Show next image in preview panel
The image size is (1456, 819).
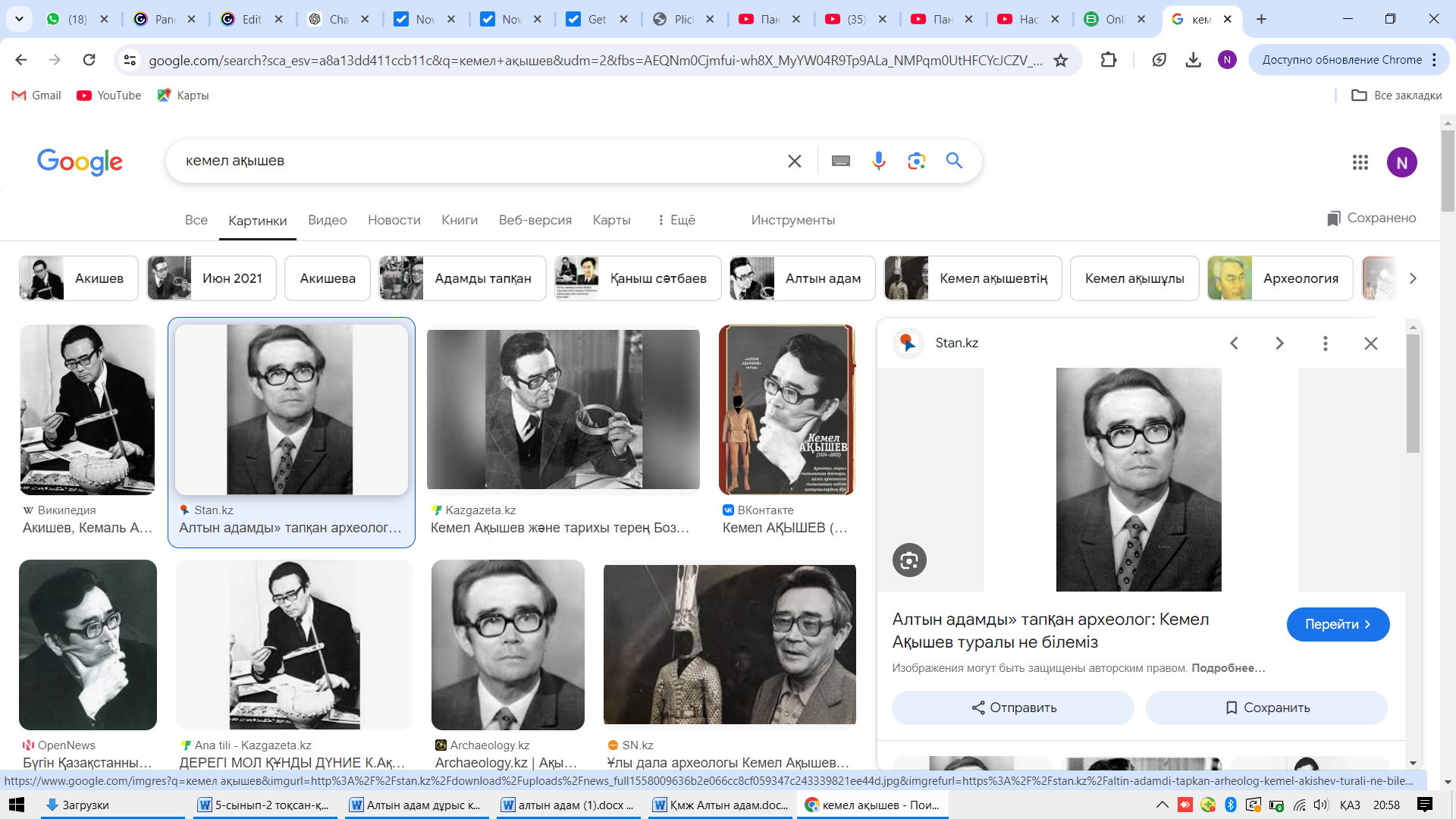coord(1279,344)
